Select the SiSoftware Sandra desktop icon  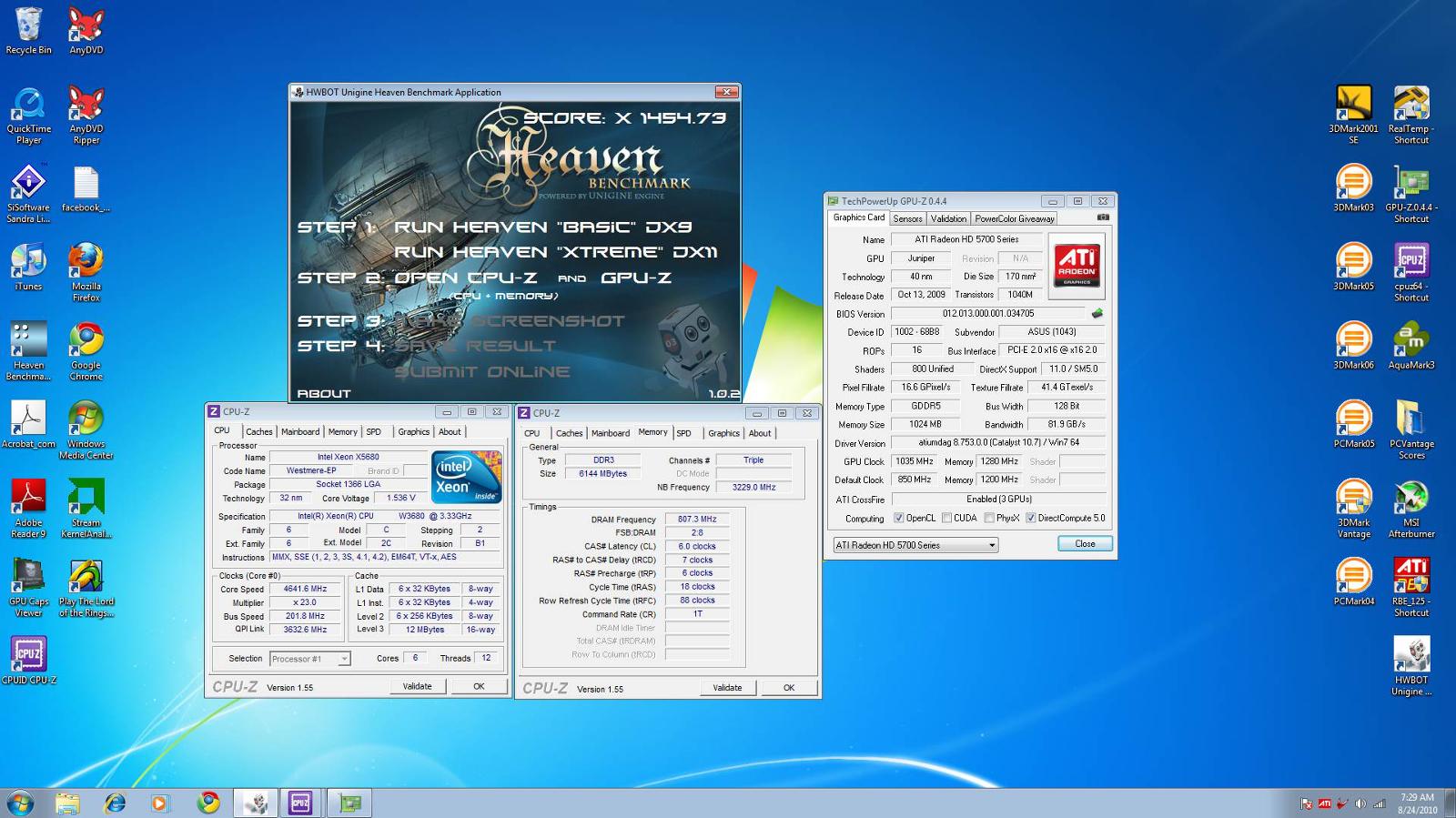coord(28,194)
